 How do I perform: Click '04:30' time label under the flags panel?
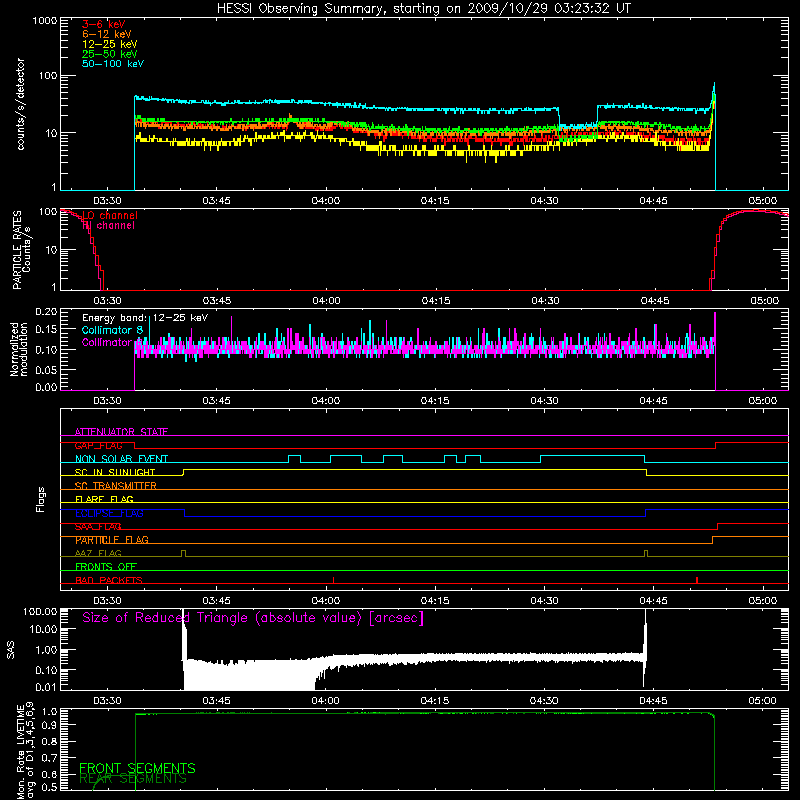click(544, 601)
